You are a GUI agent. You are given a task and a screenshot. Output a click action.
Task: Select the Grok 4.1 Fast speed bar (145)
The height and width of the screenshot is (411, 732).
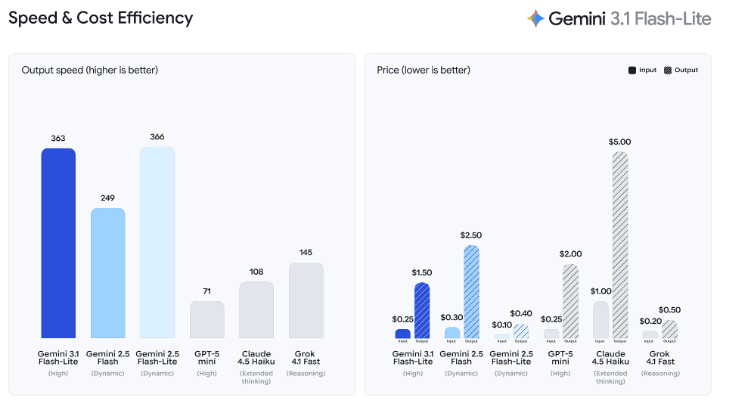pos(306,300)
